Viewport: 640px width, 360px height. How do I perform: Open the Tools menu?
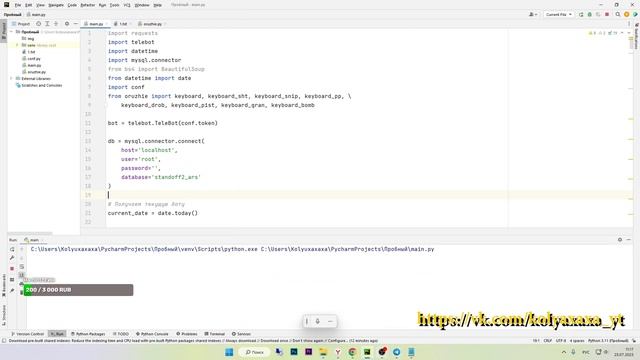(115, 5)
